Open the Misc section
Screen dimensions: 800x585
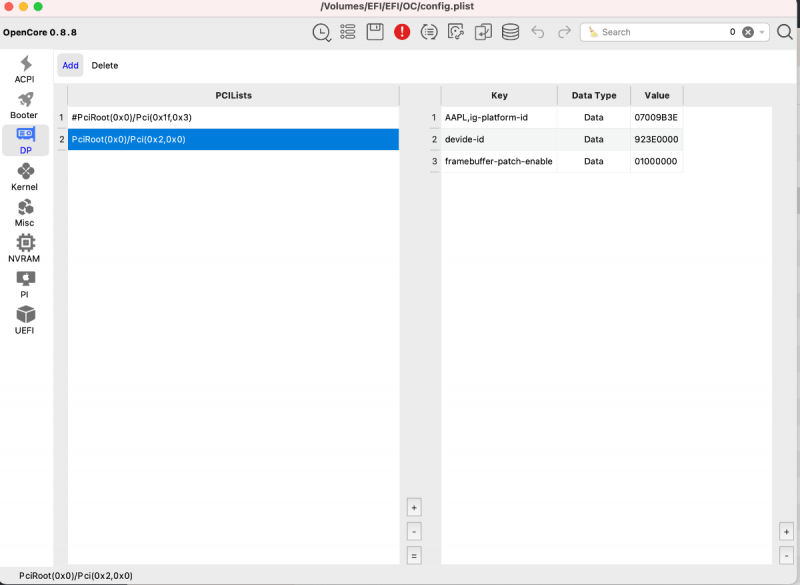tap(25, 213)
